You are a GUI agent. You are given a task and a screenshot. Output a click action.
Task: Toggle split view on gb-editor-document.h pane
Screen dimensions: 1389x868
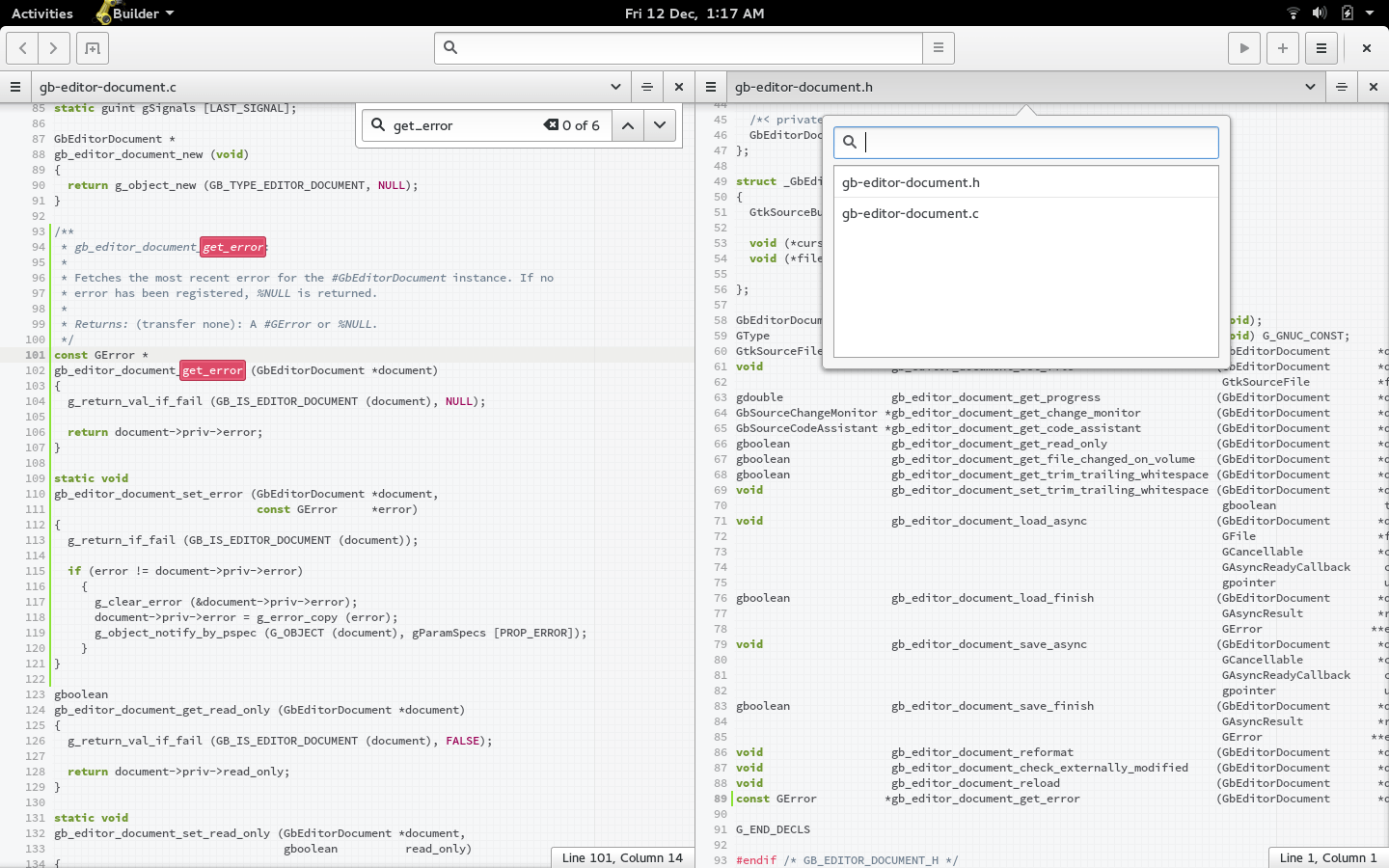pos(1341,87)
